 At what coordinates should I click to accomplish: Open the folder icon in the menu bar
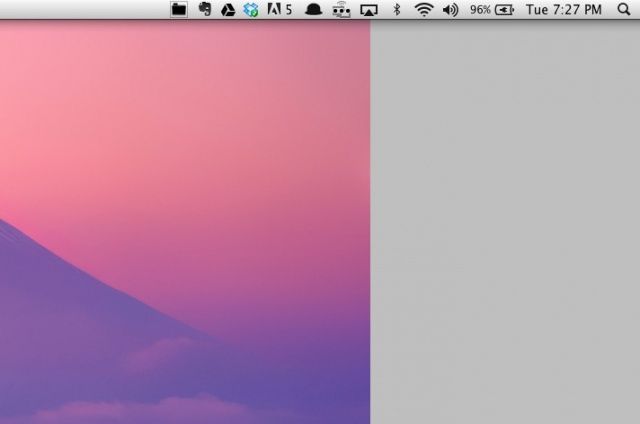(179, 9)
